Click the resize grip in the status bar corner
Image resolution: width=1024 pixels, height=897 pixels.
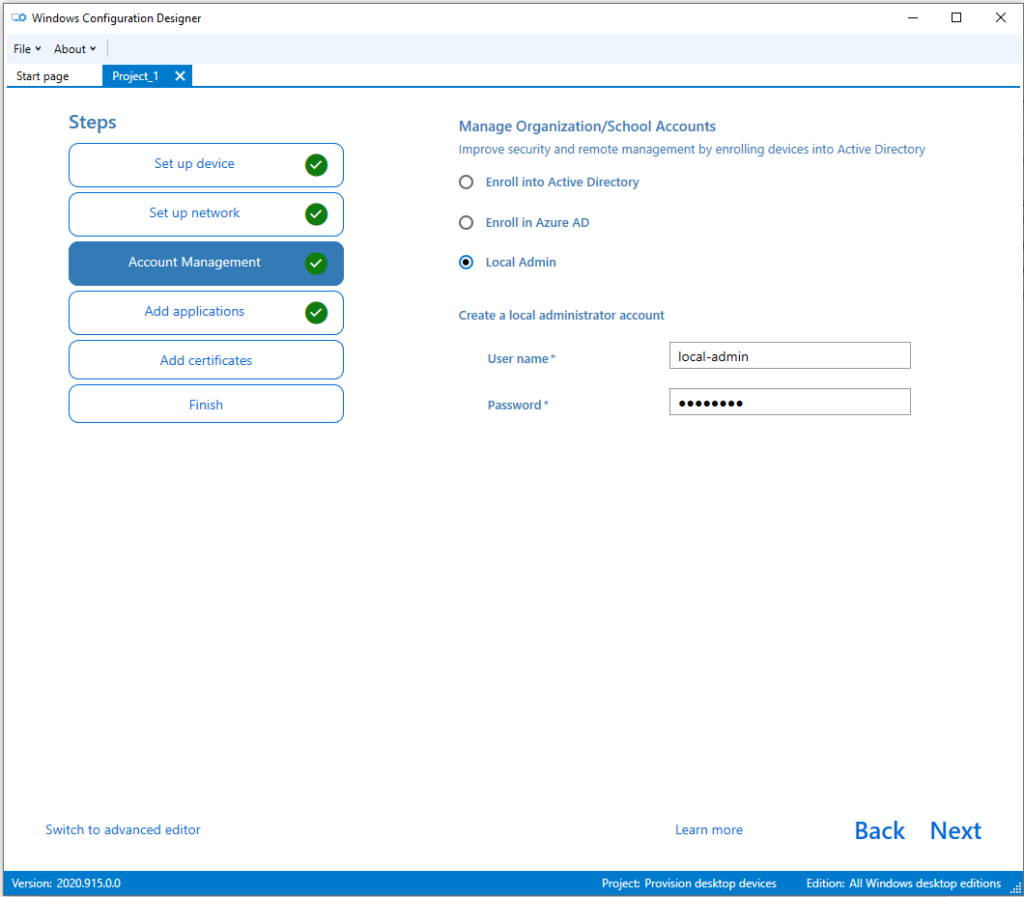[x=1015, y=887]
